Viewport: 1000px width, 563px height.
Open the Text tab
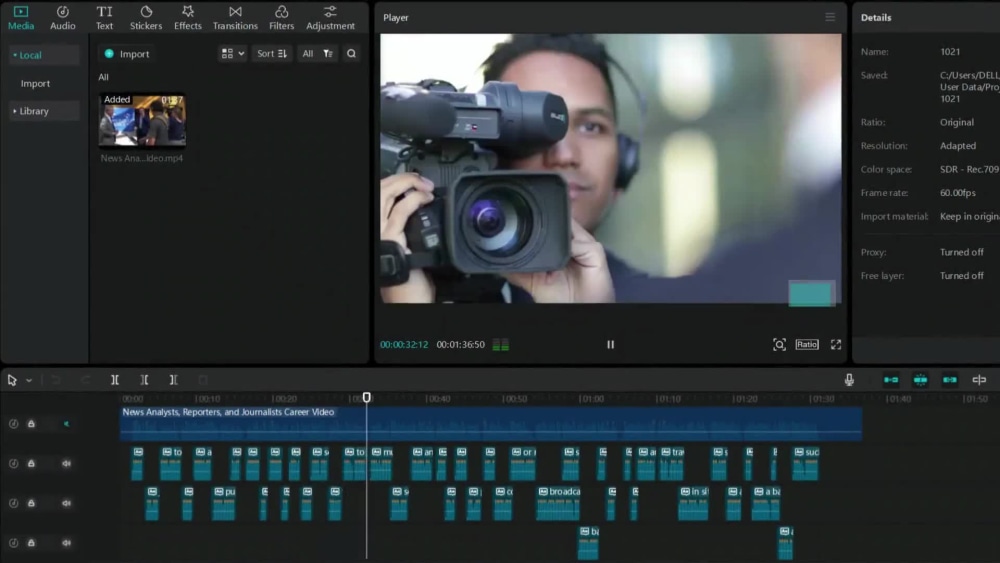pyautogui.click(x=104, y=18)
